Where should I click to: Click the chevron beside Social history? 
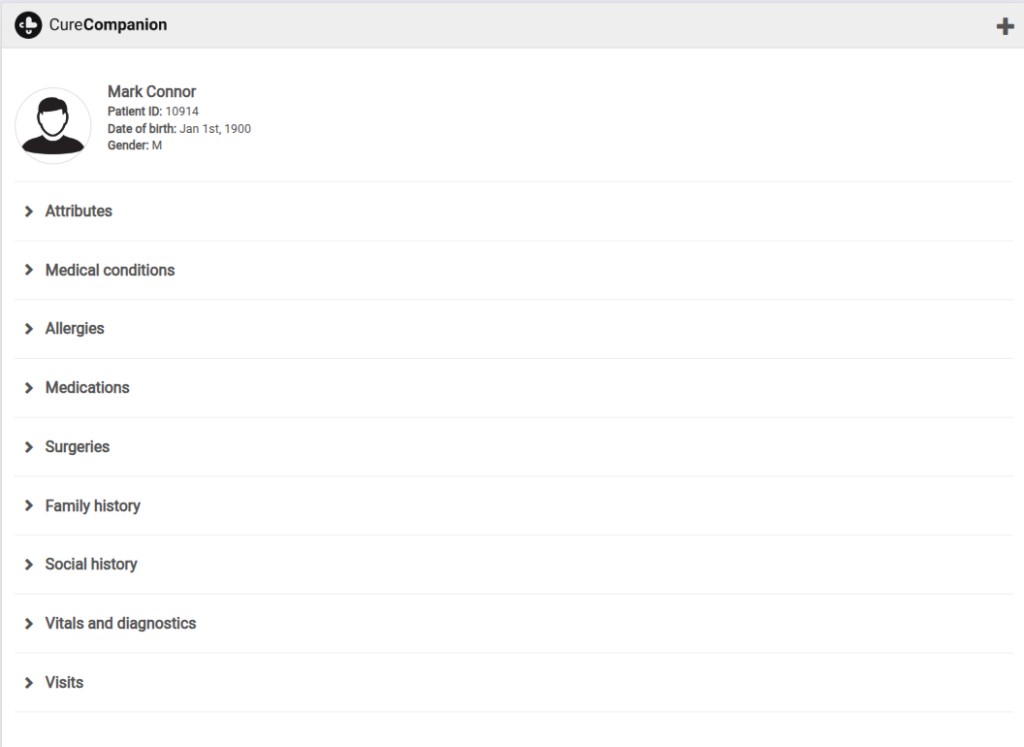pos(29,565)
